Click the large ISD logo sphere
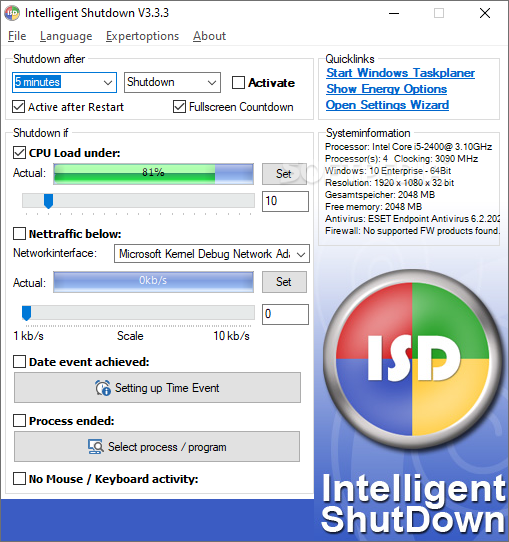The width and height of the screenshot is (509, 542). [413, 359]
